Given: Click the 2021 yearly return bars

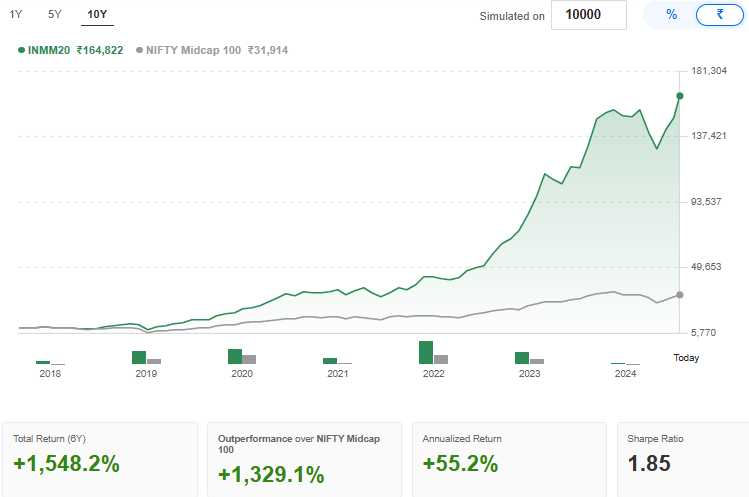Looking at the screenshot, I should [338, 361].
